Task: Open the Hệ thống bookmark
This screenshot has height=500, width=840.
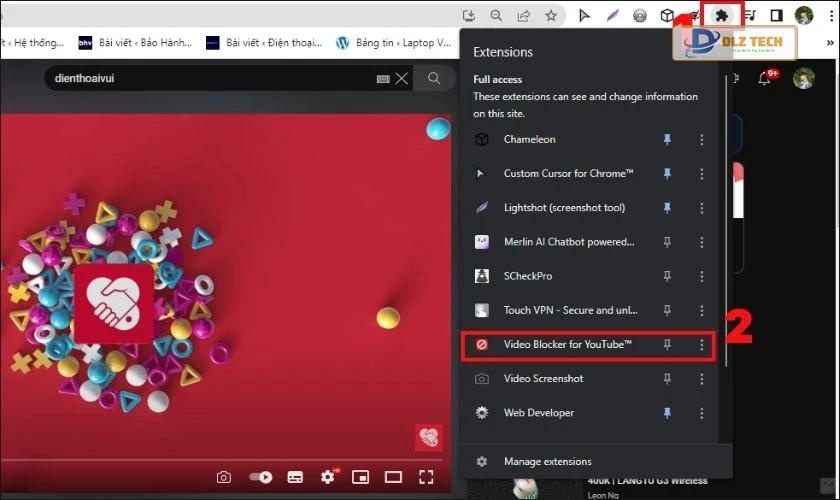Action: pos(32,43)
